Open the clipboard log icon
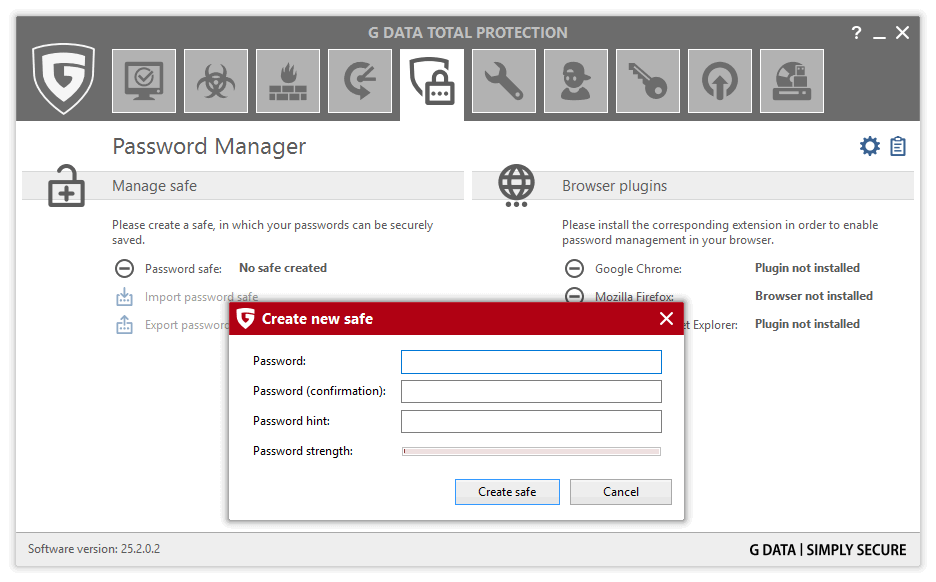 click(x=898, y=146)
